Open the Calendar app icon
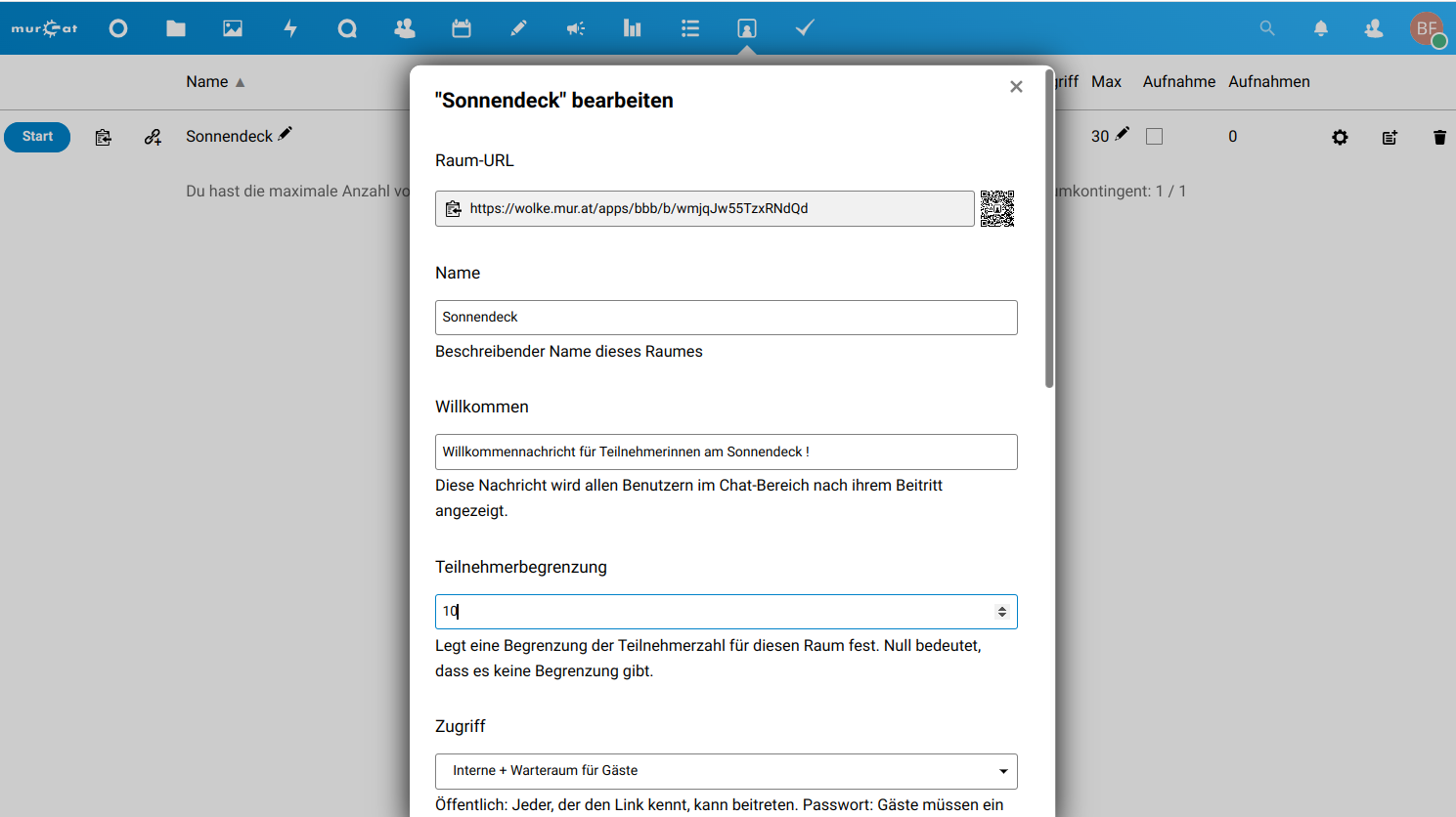Image resolution: width=1456 pixels, height=817 pixels. click(462, 28)
